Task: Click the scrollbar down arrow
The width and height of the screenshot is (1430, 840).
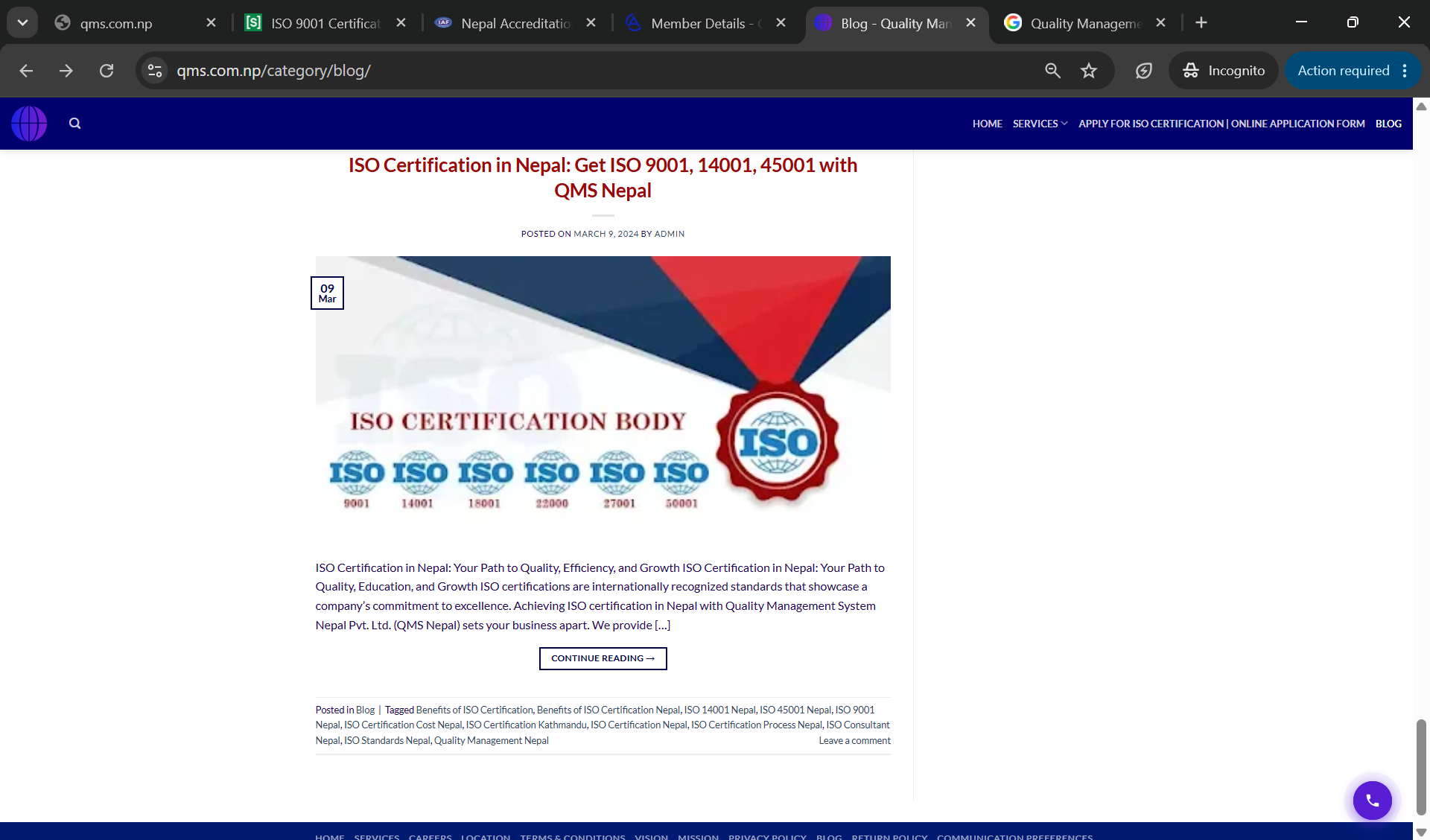Action: click(1421, 833)
